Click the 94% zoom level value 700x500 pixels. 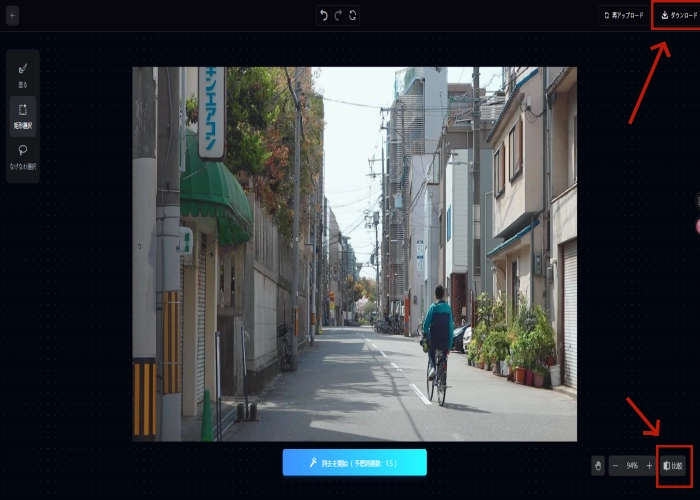(632, 466)
